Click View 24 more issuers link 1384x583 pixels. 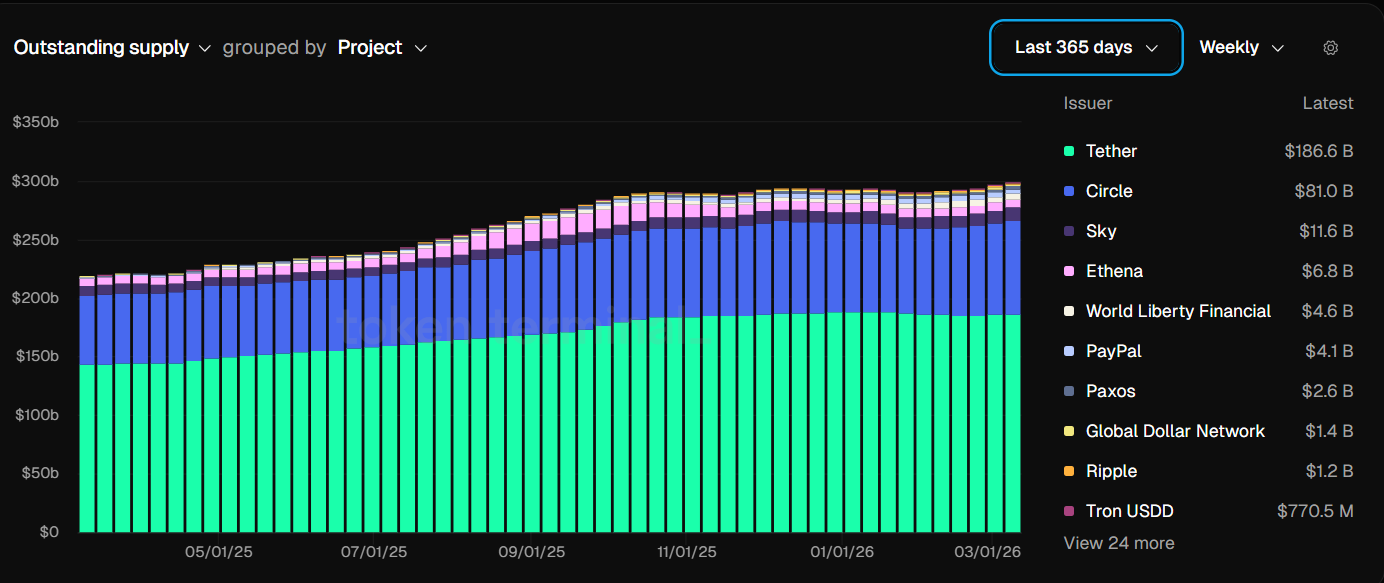coord(1119,543)
